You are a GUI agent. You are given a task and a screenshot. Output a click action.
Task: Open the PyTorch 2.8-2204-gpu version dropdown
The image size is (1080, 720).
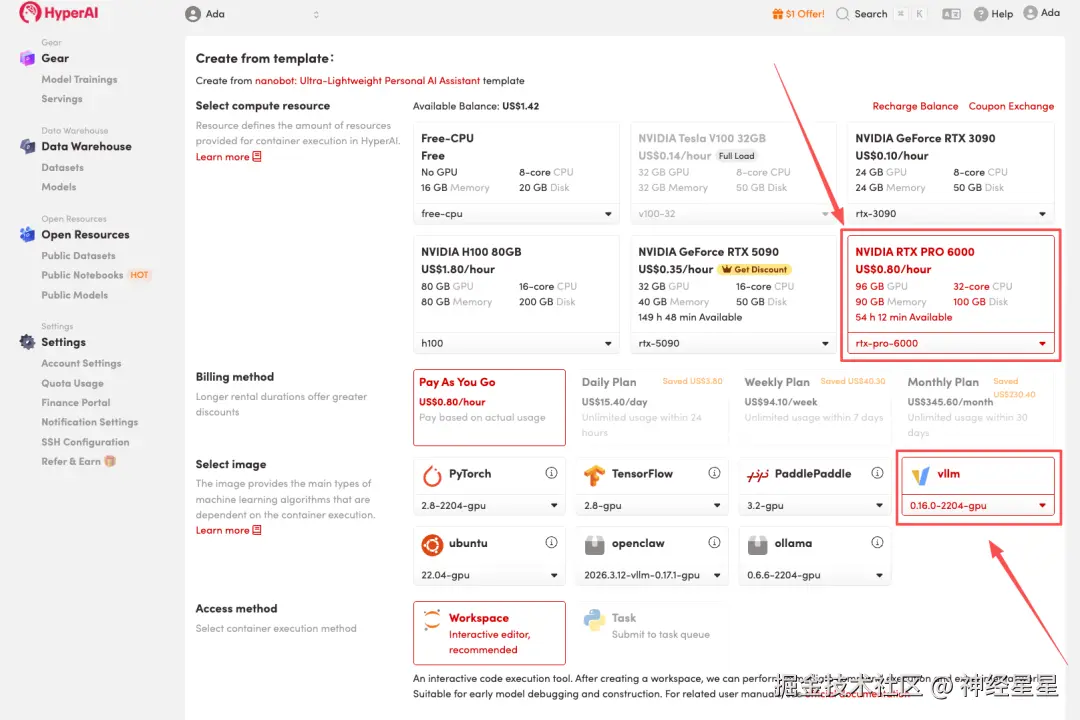(x=489, y=506)
